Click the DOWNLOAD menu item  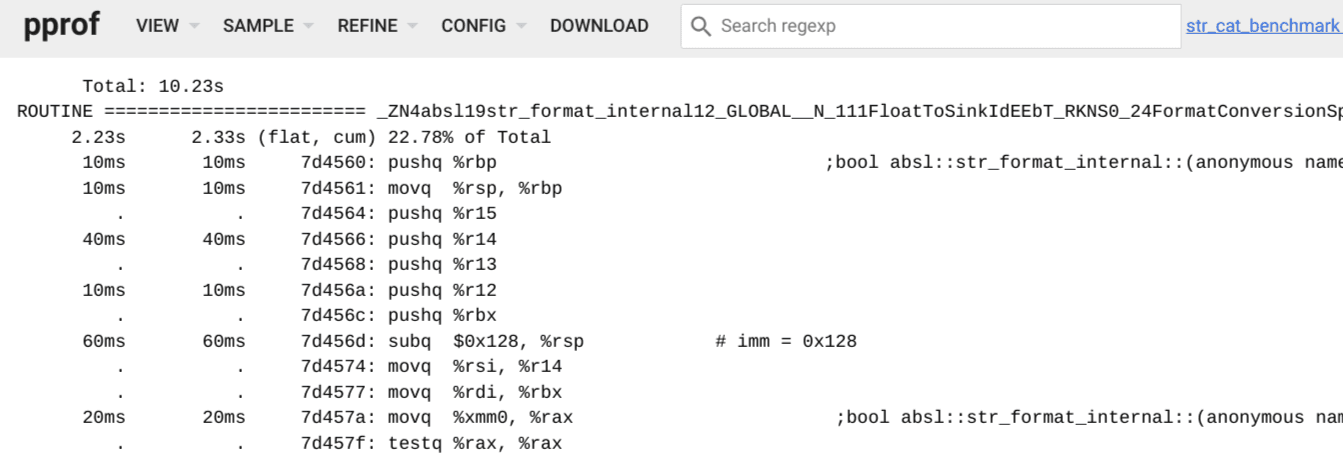(x=599, y=26)
